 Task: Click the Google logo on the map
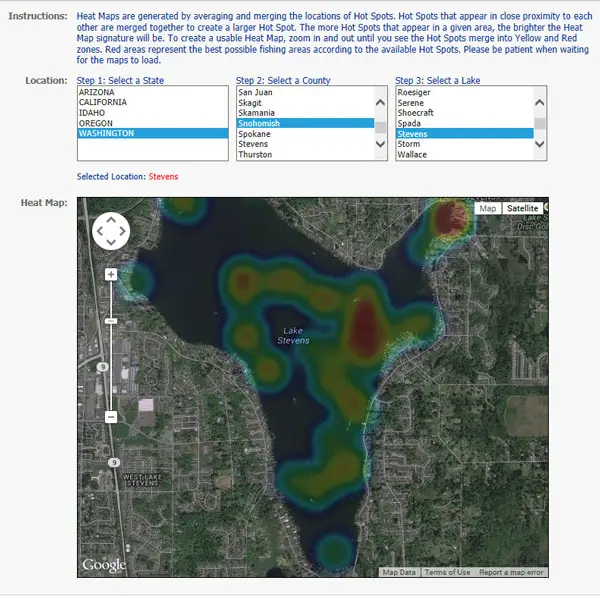[x=104, y=565]
